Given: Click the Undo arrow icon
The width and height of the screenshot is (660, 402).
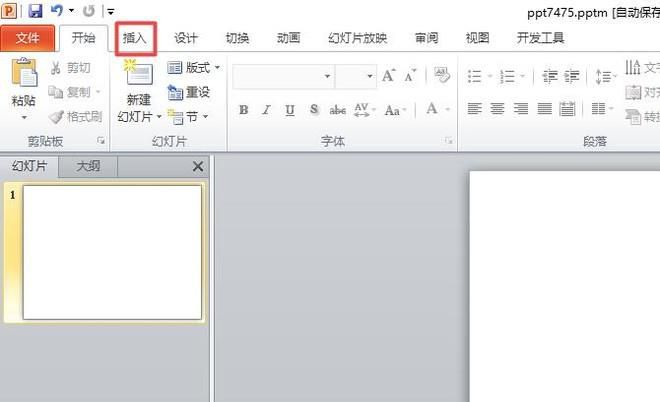Looking at the screenshot, I should tap(57, 10).
